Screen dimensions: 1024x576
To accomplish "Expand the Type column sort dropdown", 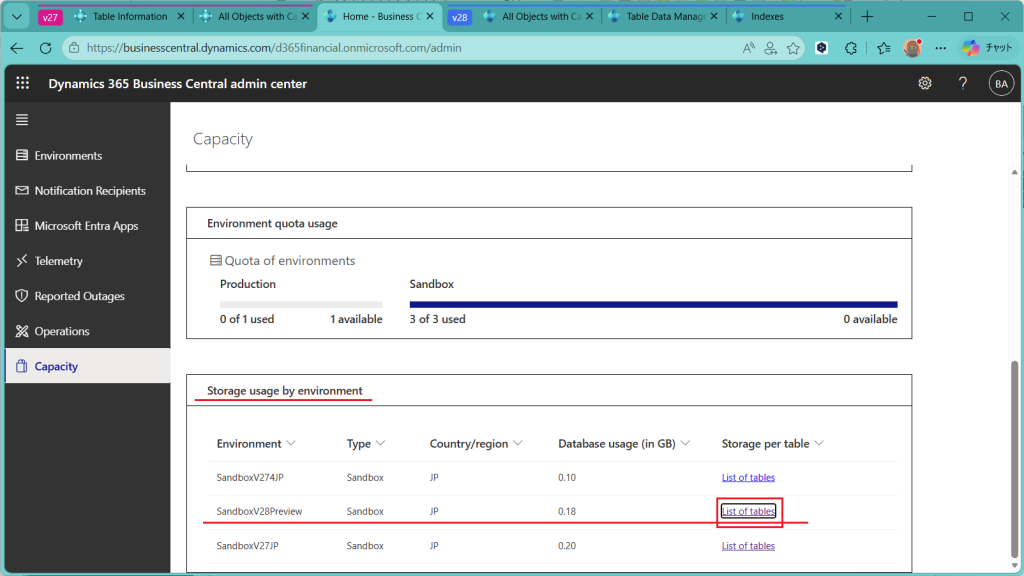I will (381, 443).
